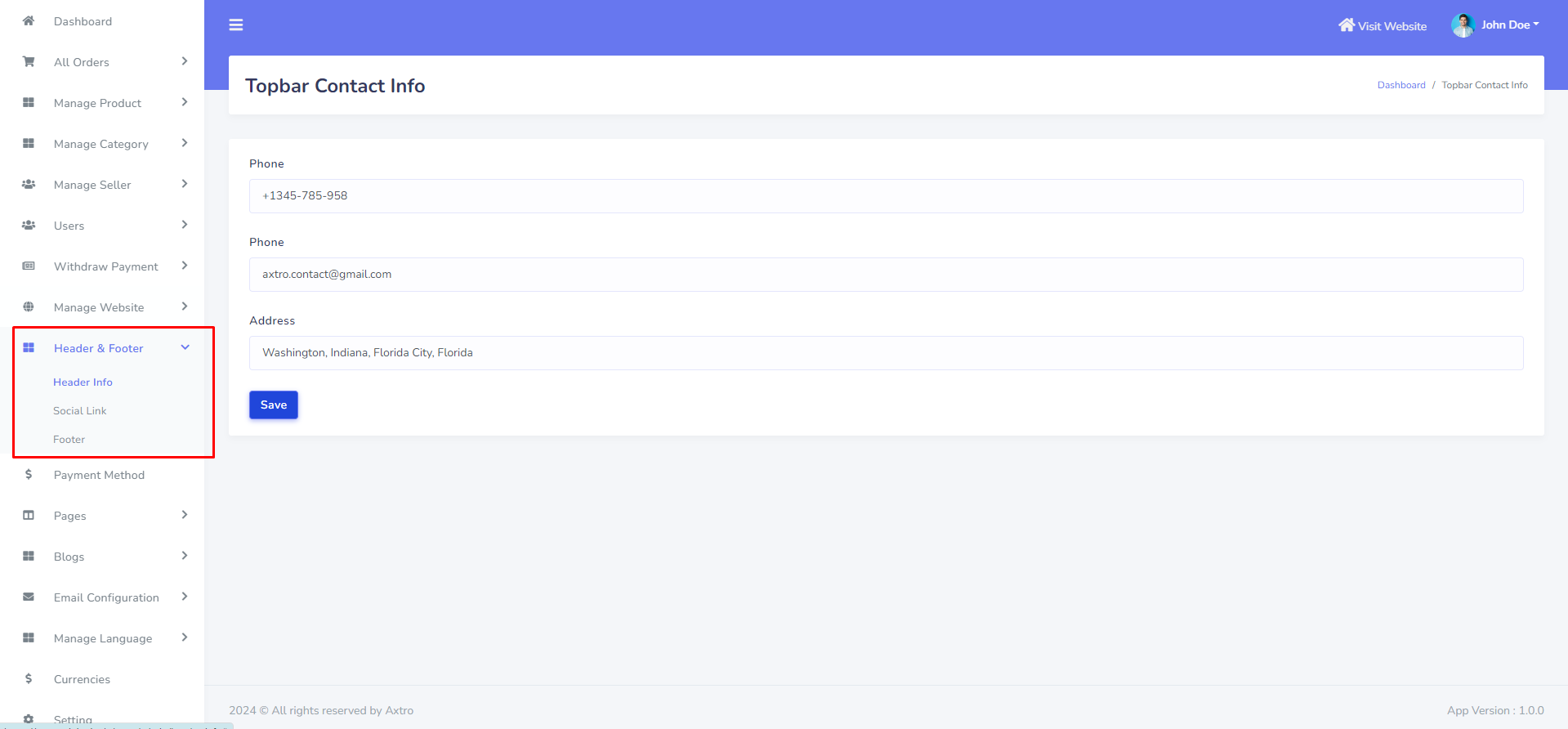Open the Social Link submenu item
Viewport: 1568px width, 729px height.
80,411
